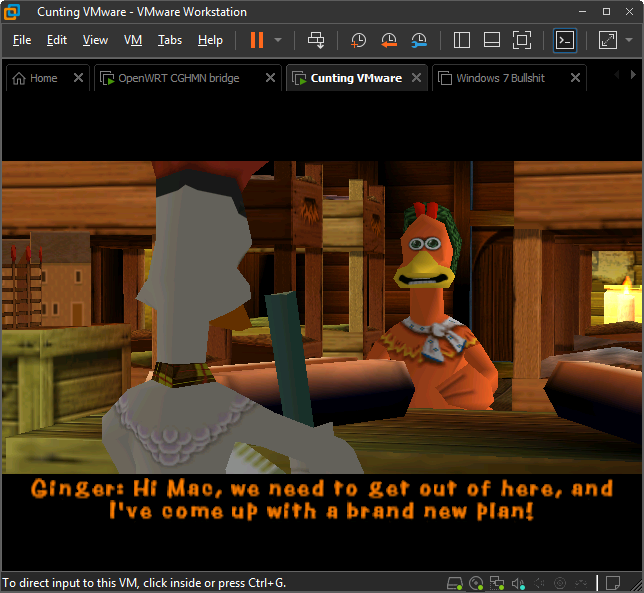644x593 pixels.
Task: Open the power options dropdown arrow
Action: click(278, 40)
